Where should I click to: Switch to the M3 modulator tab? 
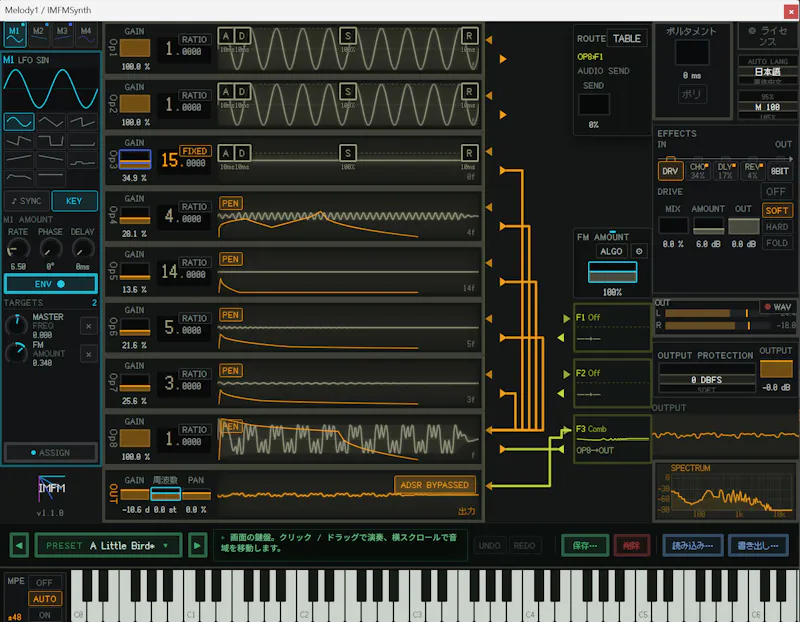click(62, 34)
